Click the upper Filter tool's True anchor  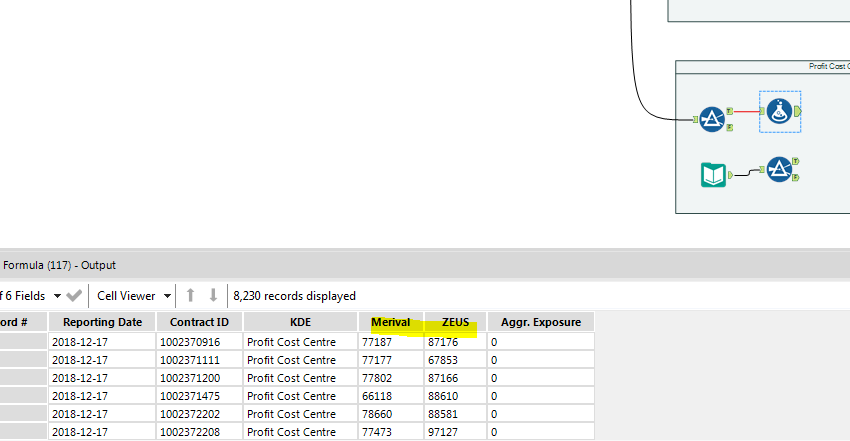tap(730, 111)
